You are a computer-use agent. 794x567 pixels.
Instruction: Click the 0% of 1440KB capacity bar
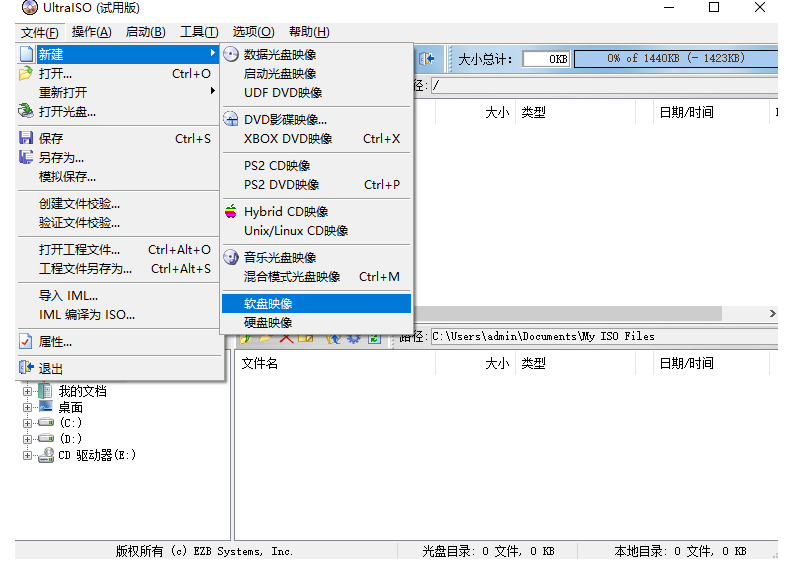[676, 59]
